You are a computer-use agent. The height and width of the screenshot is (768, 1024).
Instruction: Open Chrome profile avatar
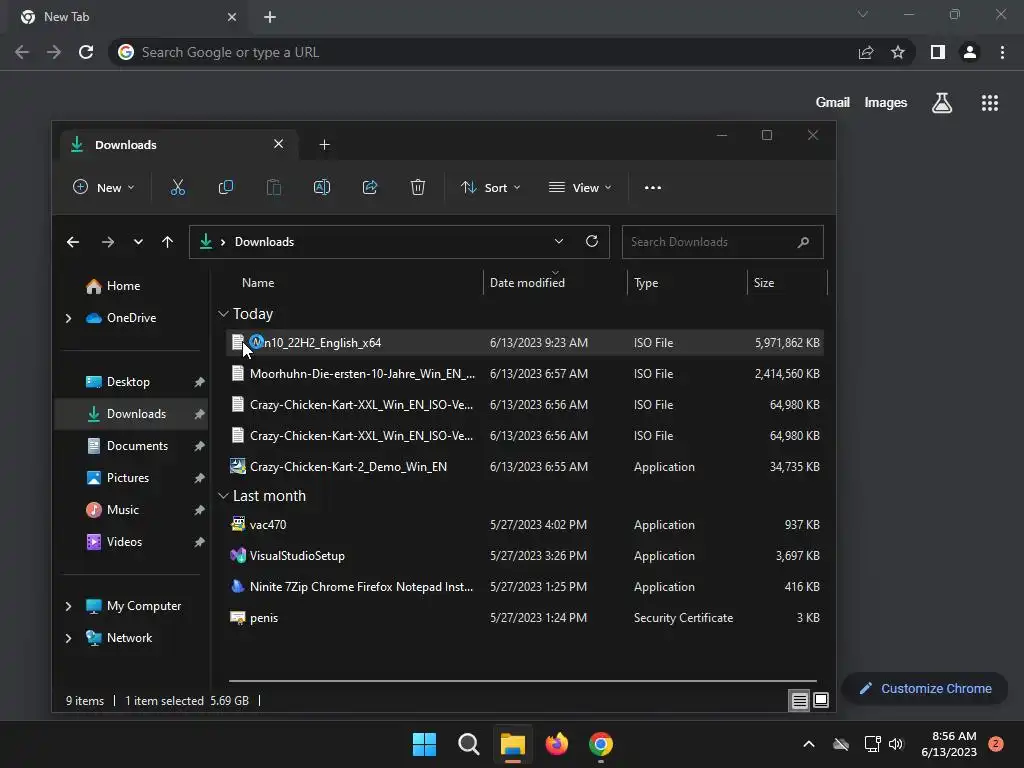tap(970, 52)
